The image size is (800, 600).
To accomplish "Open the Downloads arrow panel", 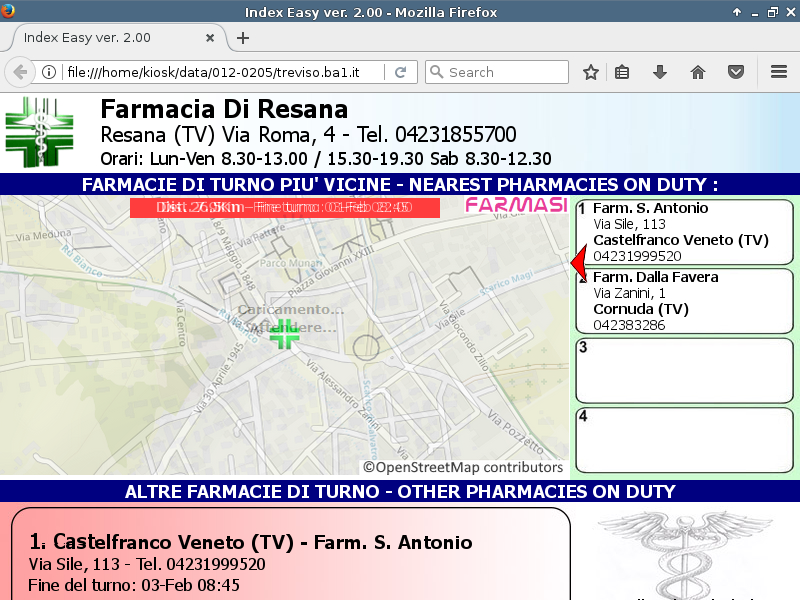I will click(660, 72).
